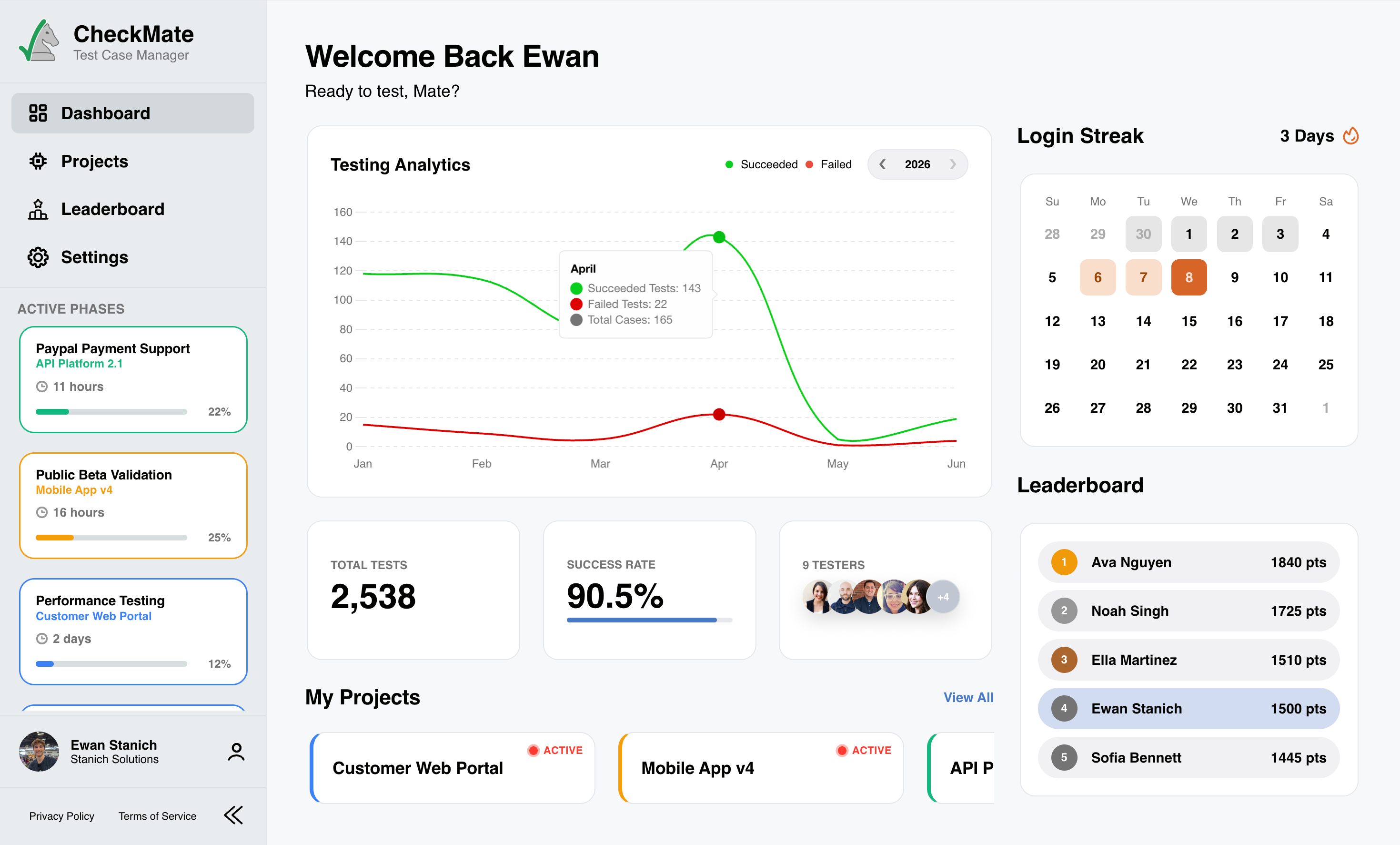Click the Dashboard grid icon
This screenshot has width=1400, height=845.
click(x=38, y=113)
